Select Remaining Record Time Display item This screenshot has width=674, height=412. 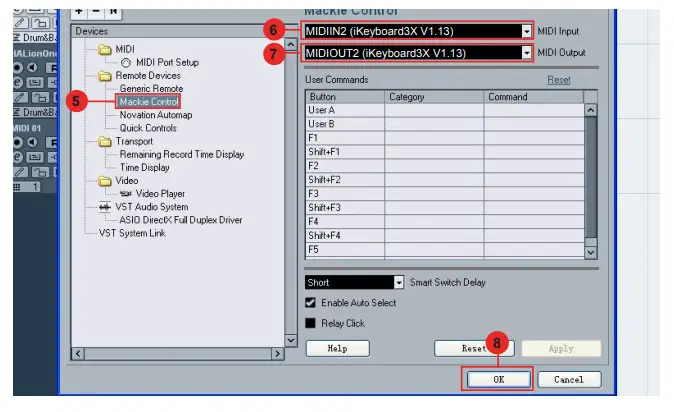[x=182, y=154]
